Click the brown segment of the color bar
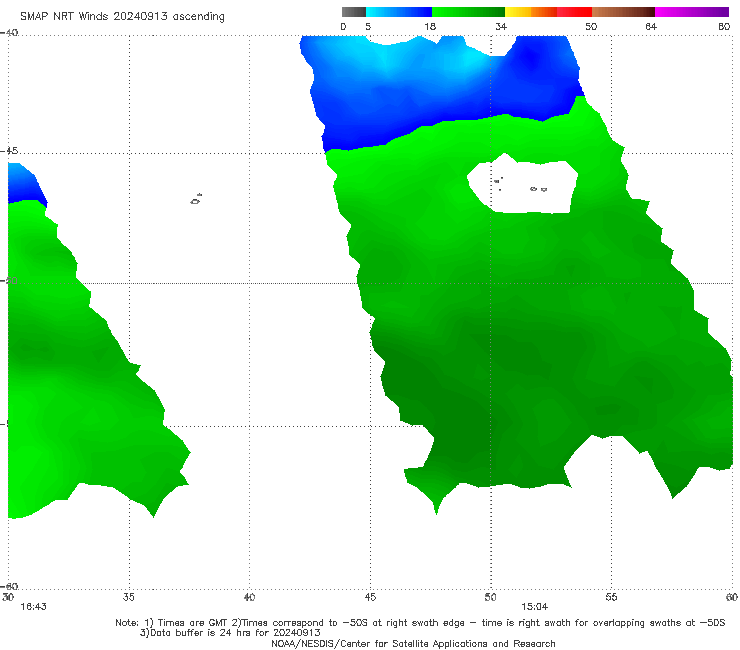 623,12
